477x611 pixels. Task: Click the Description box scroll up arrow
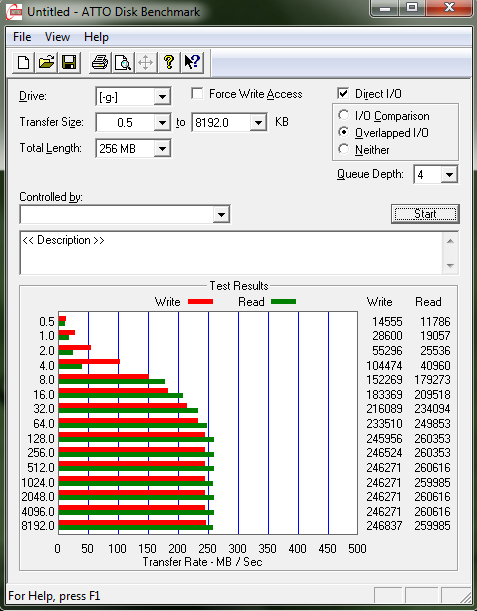tap(450, 241)
